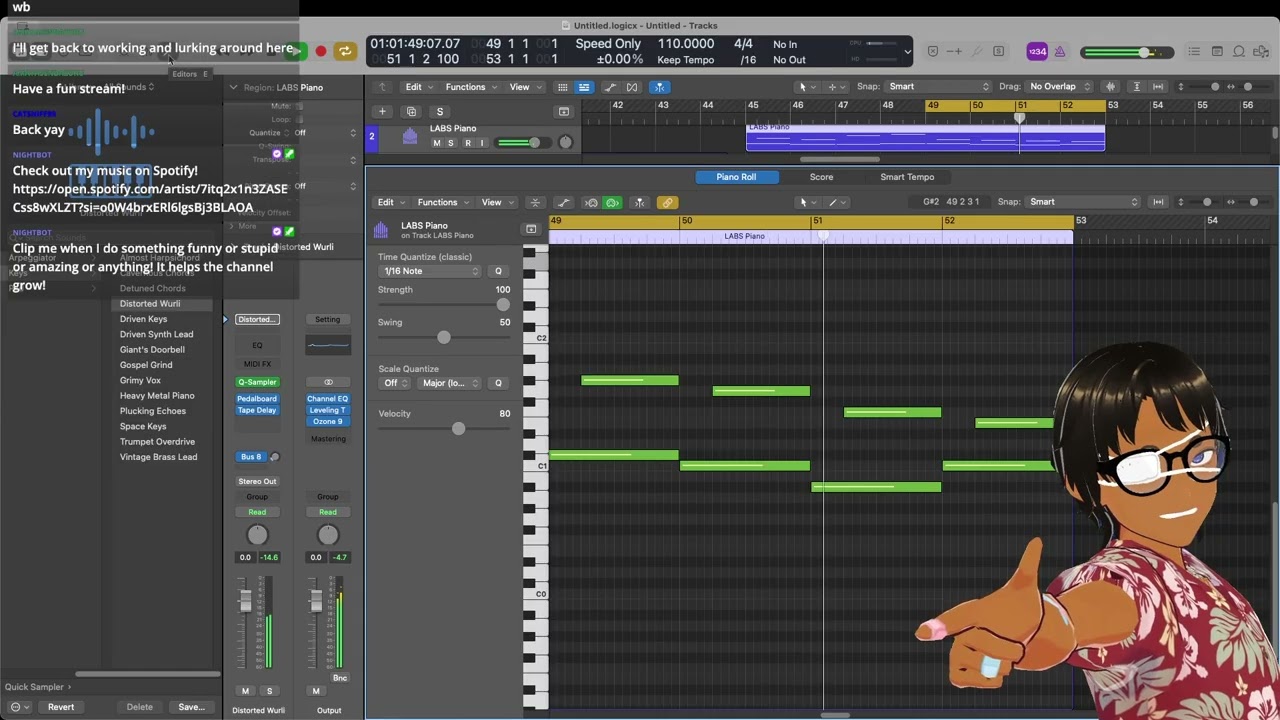Toggle the global solo S header button
1280x720 pixels.
pyautogui.click(x=440, y=112)
